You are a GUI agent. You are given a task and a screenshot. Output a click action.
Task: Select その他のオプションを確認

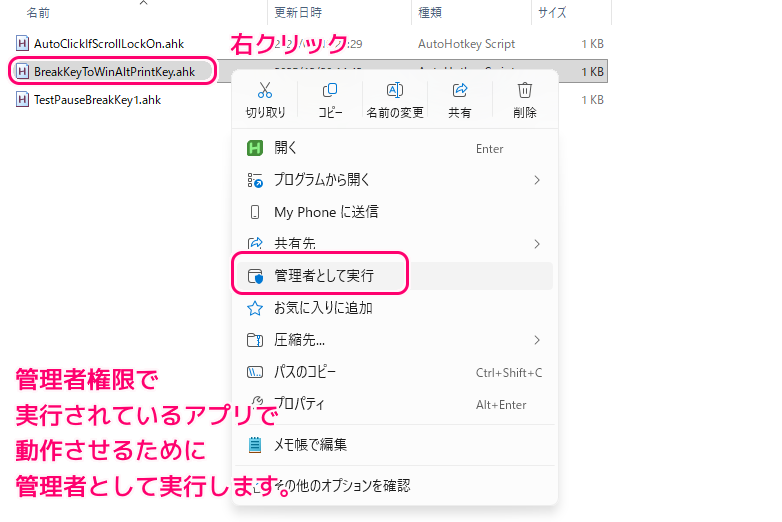point(394,485)
